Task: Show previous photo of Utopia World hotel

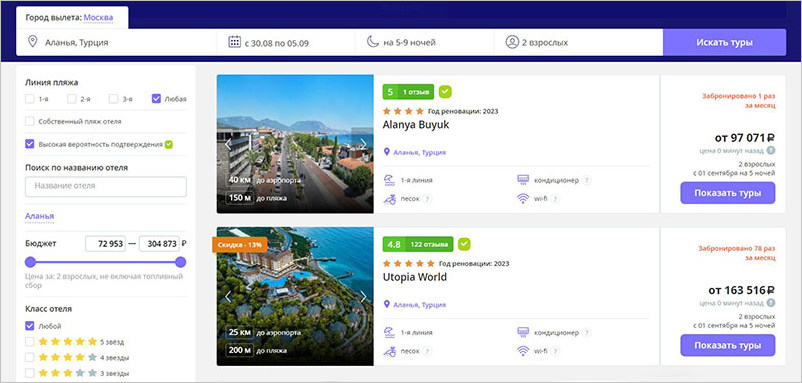Action: (228, 296)
